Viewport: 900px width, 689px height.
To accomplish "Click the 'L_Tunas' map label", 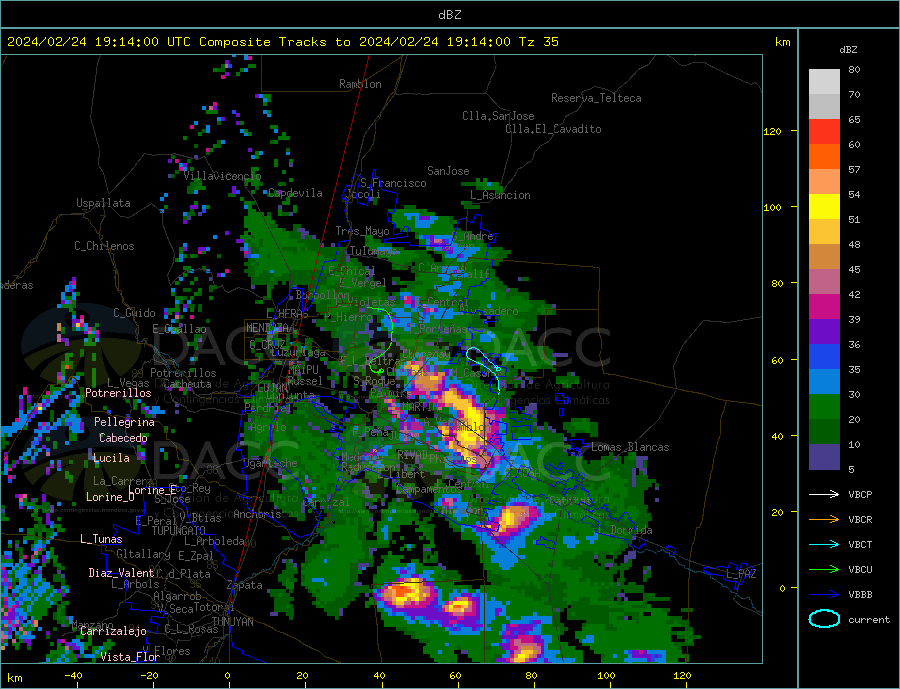I will 101,539.
